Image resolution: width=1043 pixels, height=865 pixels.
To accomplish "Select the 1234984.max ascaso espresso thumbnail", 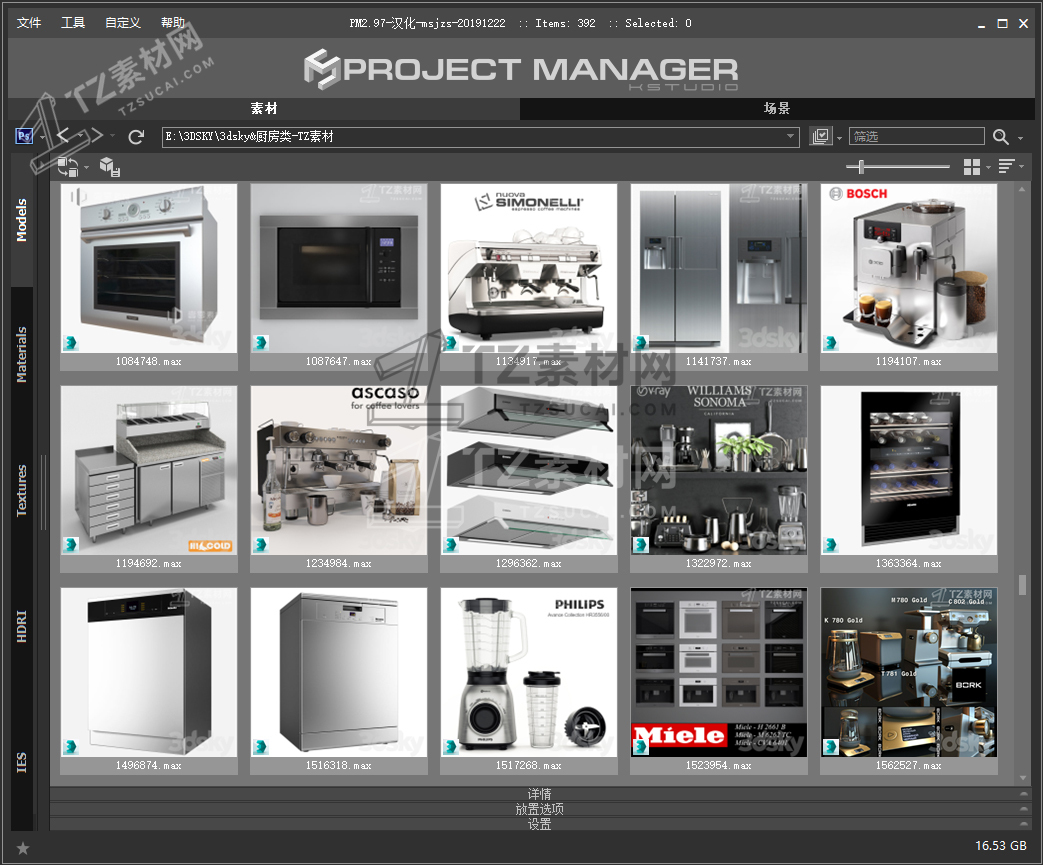I will [x=339, y=470].
